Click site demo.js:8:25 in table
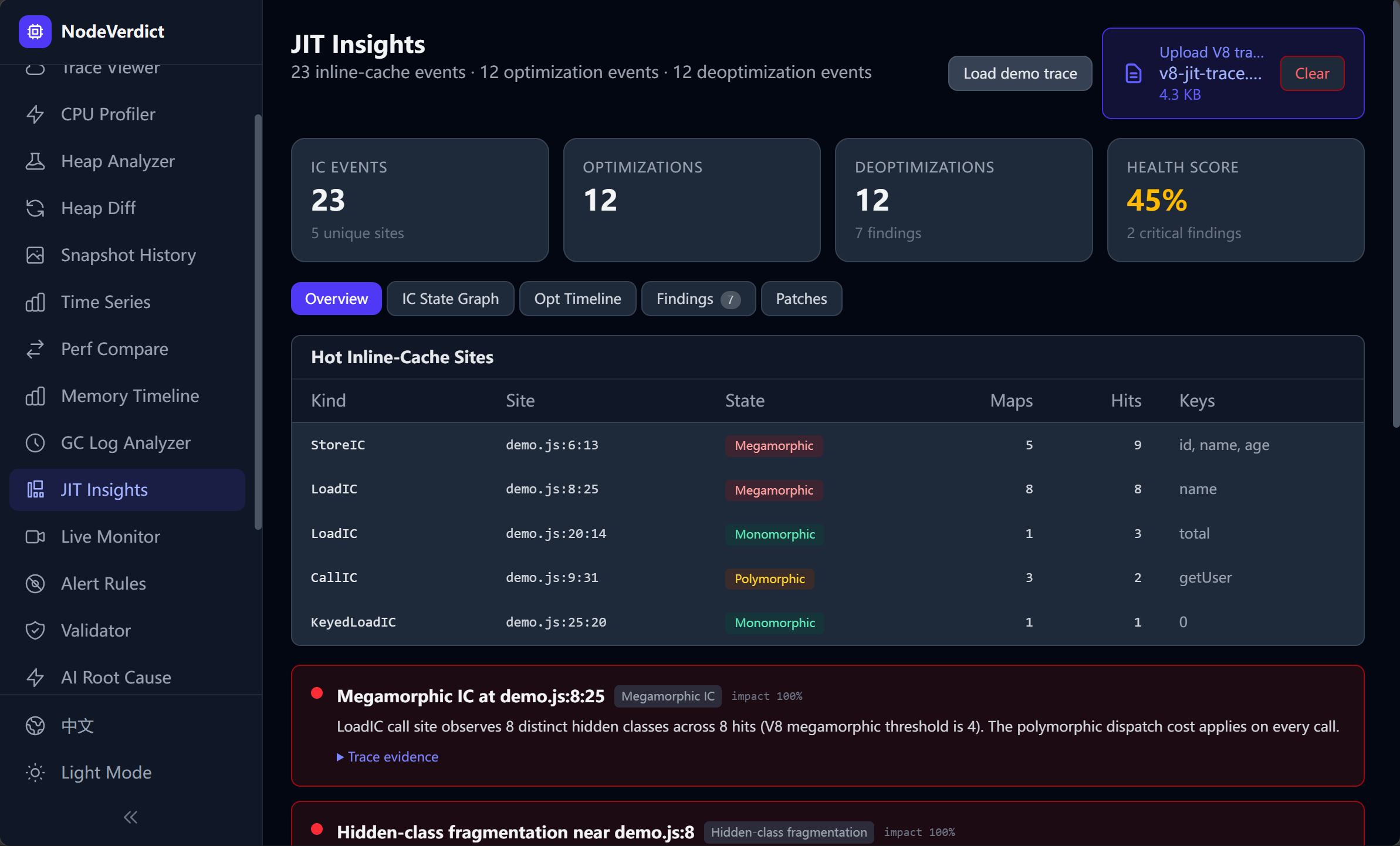1400x846 pixels. [552, 489]
